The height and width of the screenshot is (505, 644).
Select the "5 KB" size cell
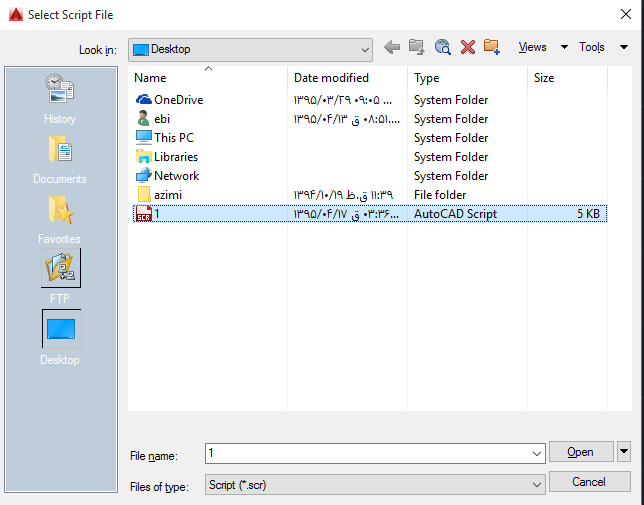588,214
